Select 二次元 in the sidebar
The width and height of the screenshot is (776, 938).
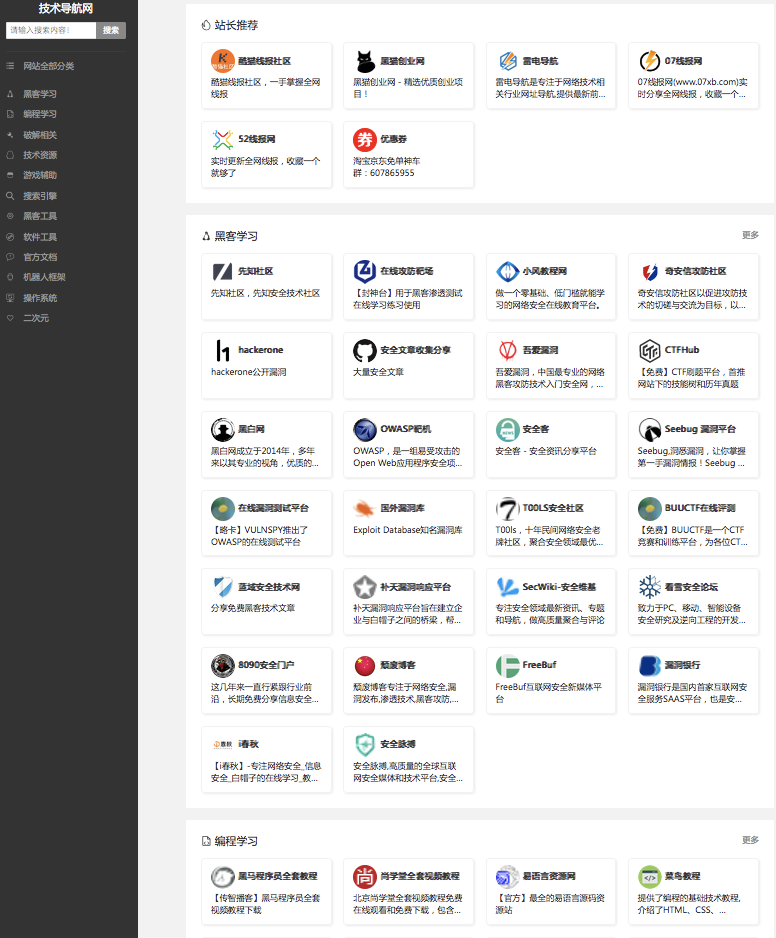point(36,318)
